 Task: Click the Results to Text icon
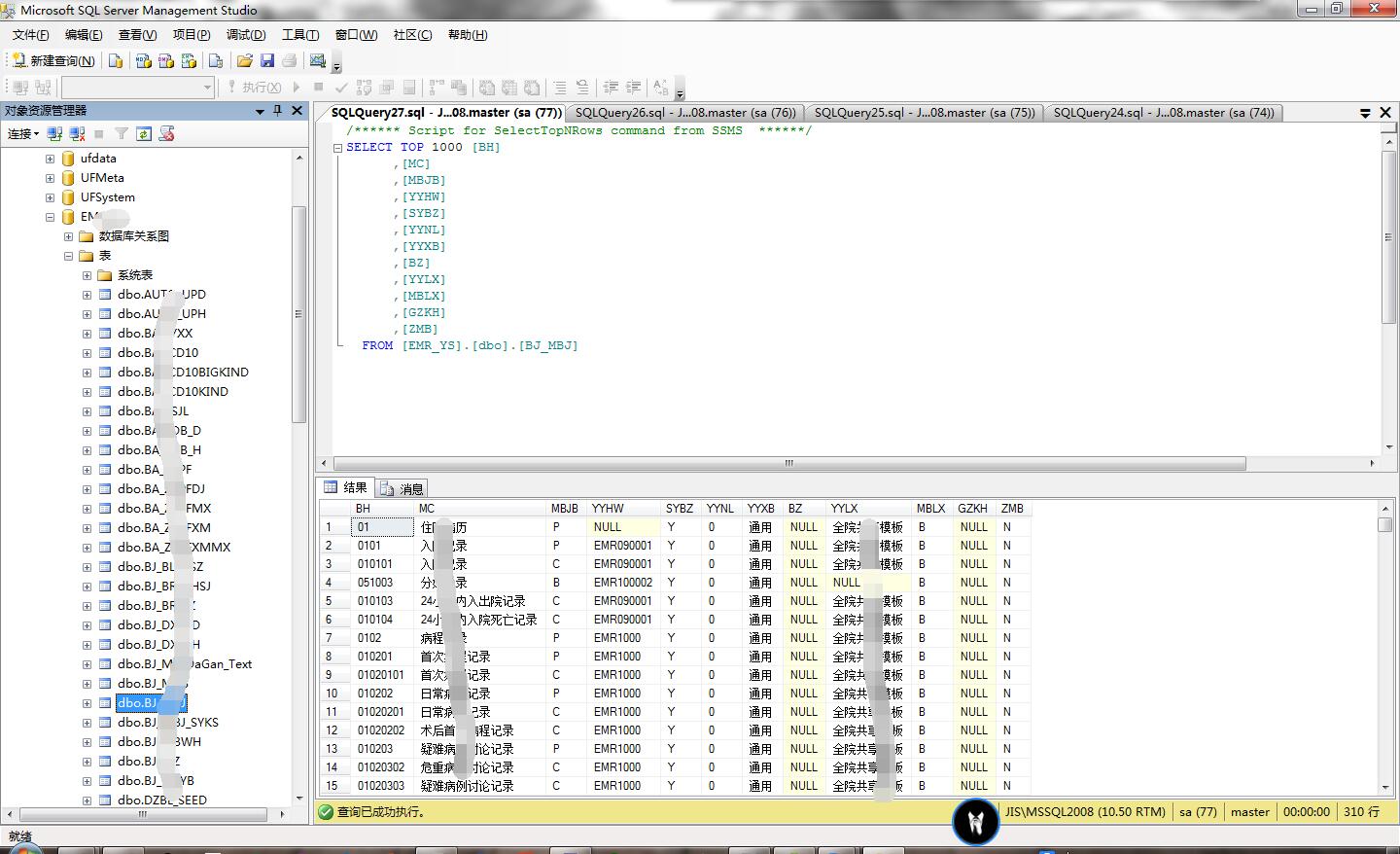[x=486, y=87]
